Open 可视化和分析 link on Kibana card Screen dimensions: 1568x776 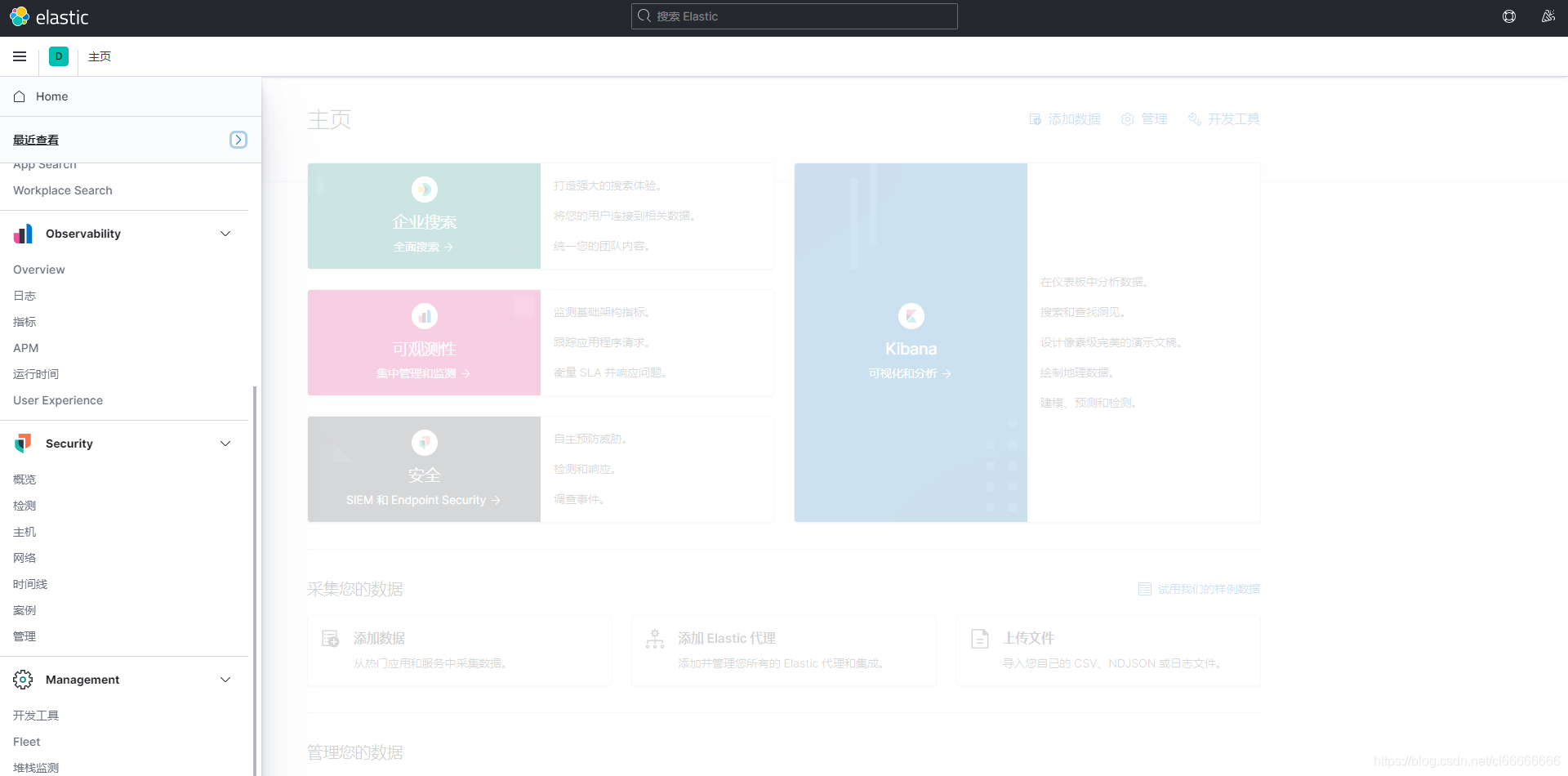pos(910,373)
